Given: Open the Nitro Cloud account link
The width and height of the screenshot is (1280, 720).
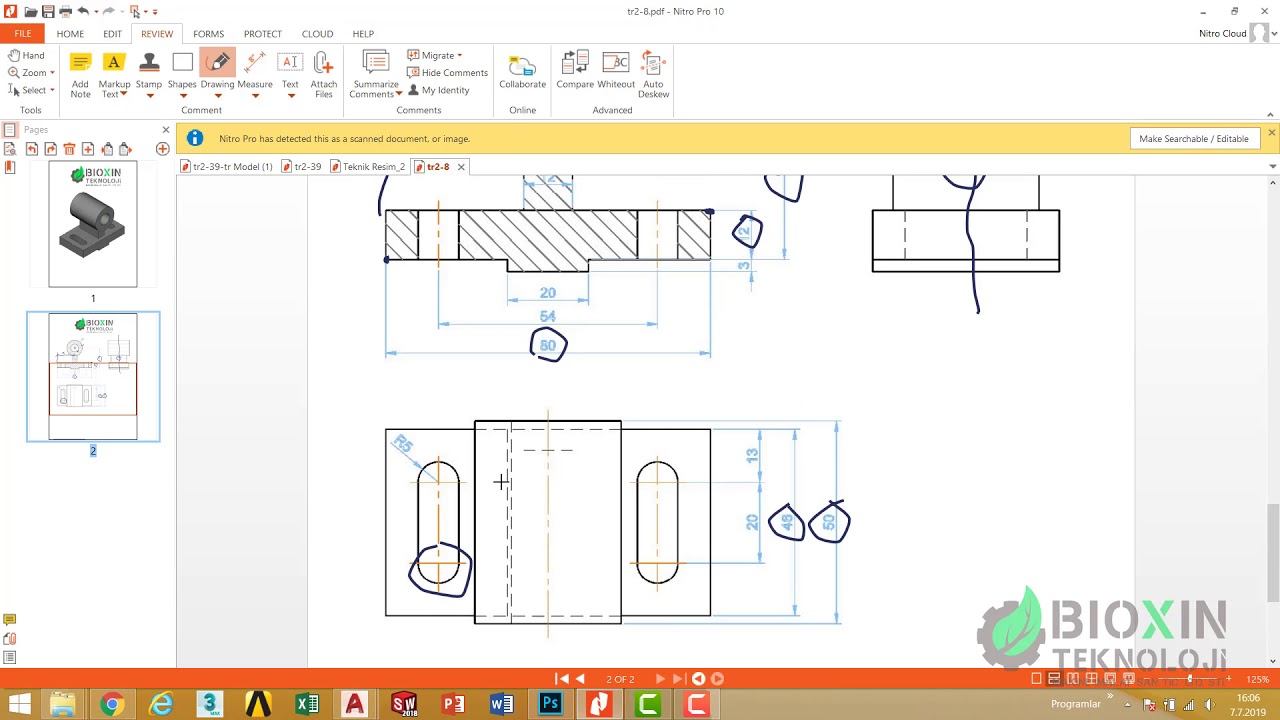Looking at the screenshot, I should click(x=1222, y=34).
